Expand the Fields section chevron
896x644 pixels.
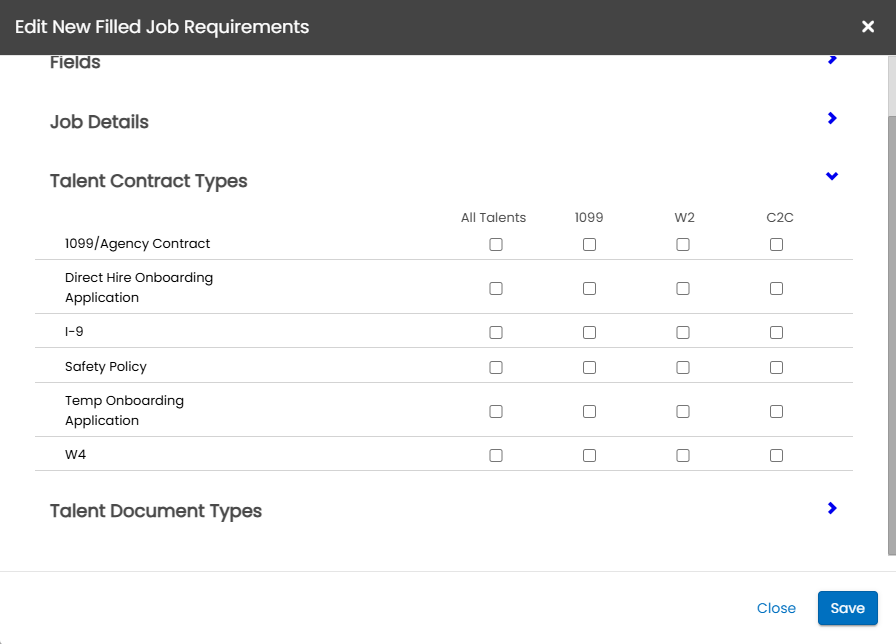[832, 60]
